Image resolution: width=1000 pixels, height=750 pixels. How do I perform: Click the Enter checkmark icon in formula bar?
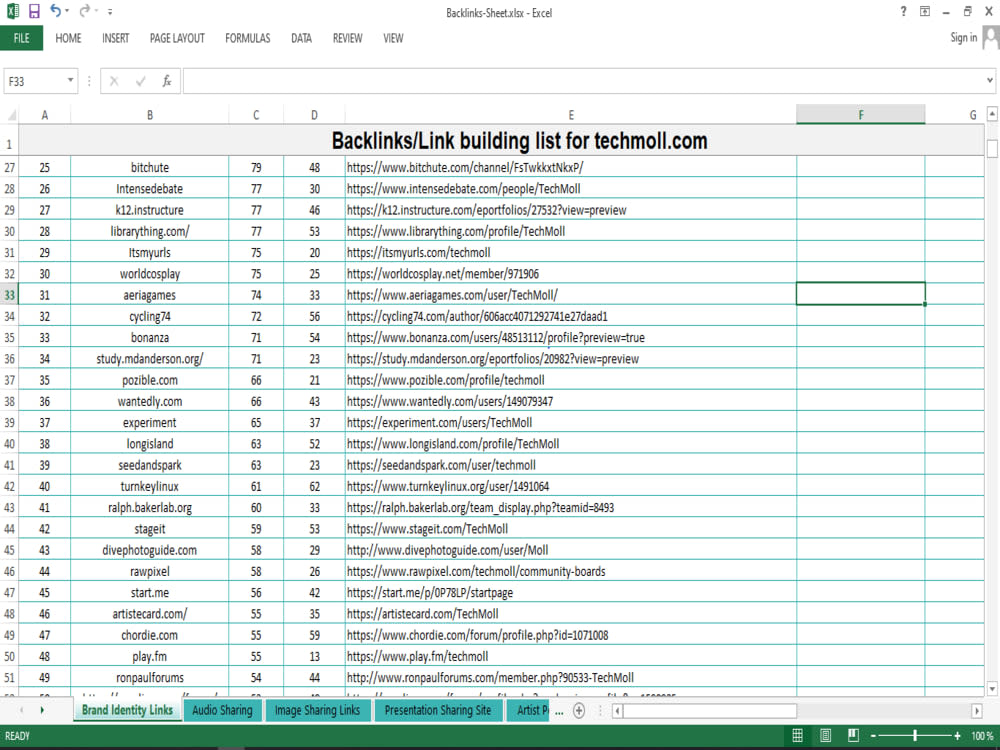[x=140, y=81]
